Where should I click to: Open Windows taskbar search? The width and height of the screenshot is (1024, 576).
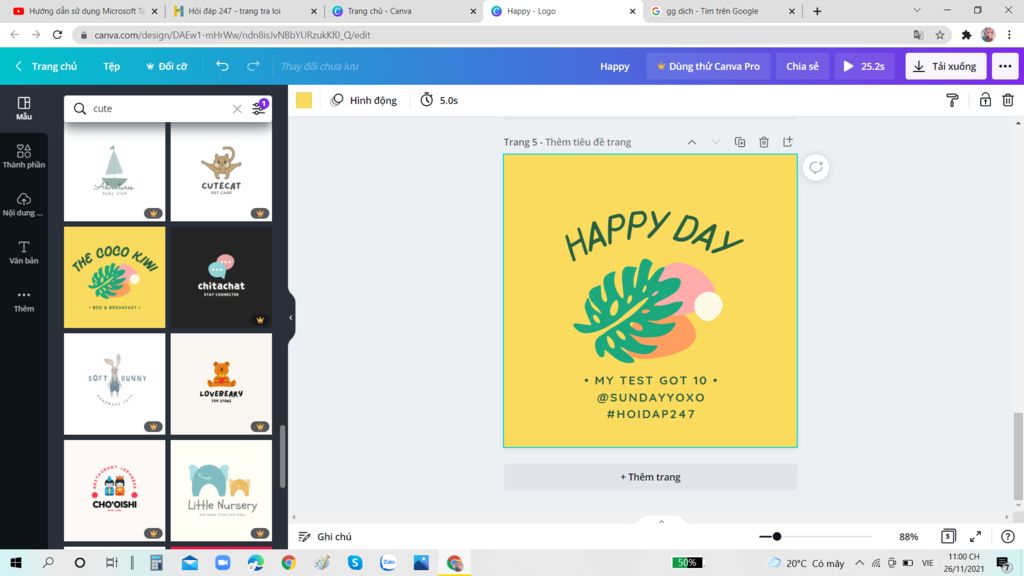[x=48, y=562]
